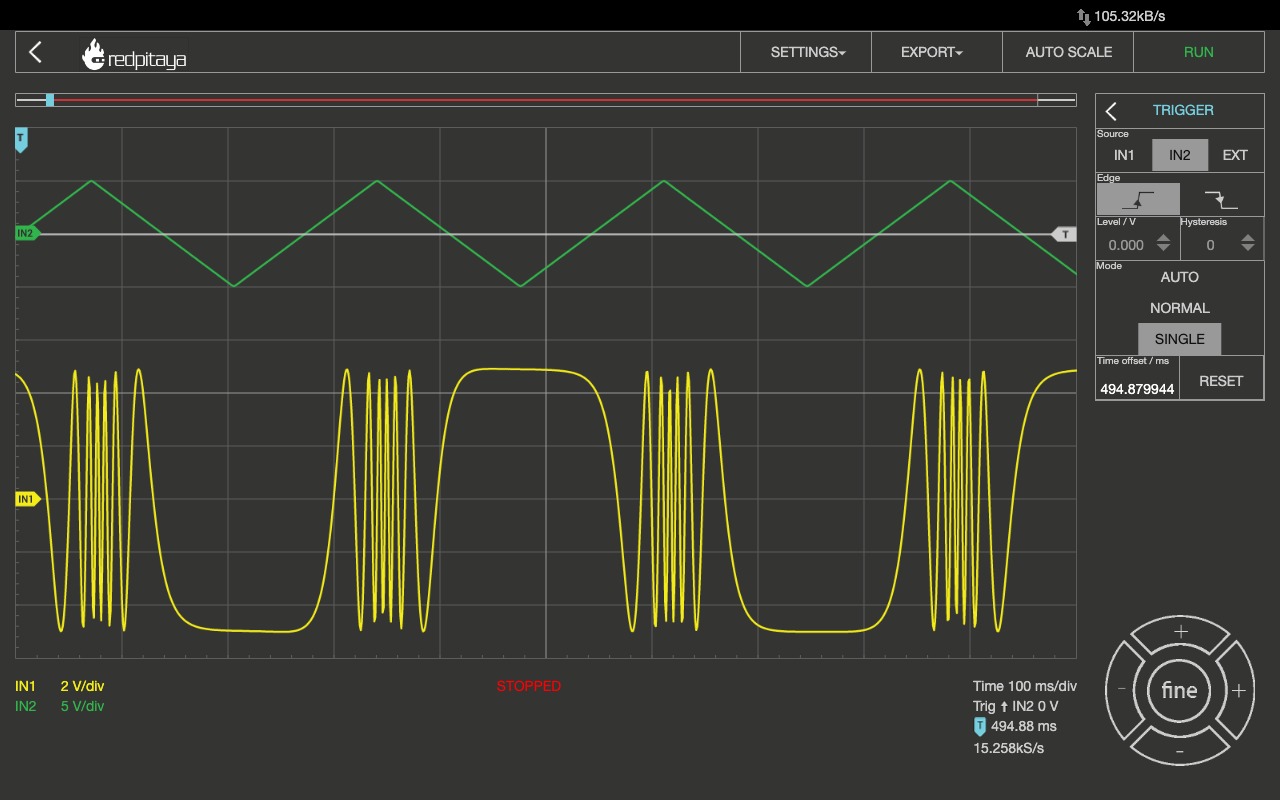Select IN2 as trigger source
Image resolution: width=1280 pixels, height=800 pixels.
(x=1180, y=155)
